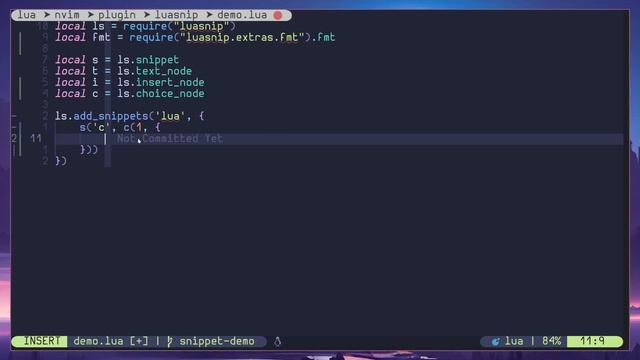The image size is (640, 360).
Task: Click require("luasnip") on the first line
Action: [x=179, y=26]
